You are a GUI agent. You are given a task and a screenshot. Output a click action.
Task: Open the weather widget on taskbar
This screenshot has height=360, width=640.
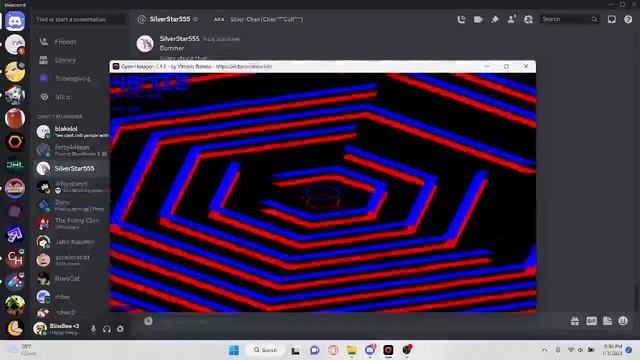coord(22,350)
